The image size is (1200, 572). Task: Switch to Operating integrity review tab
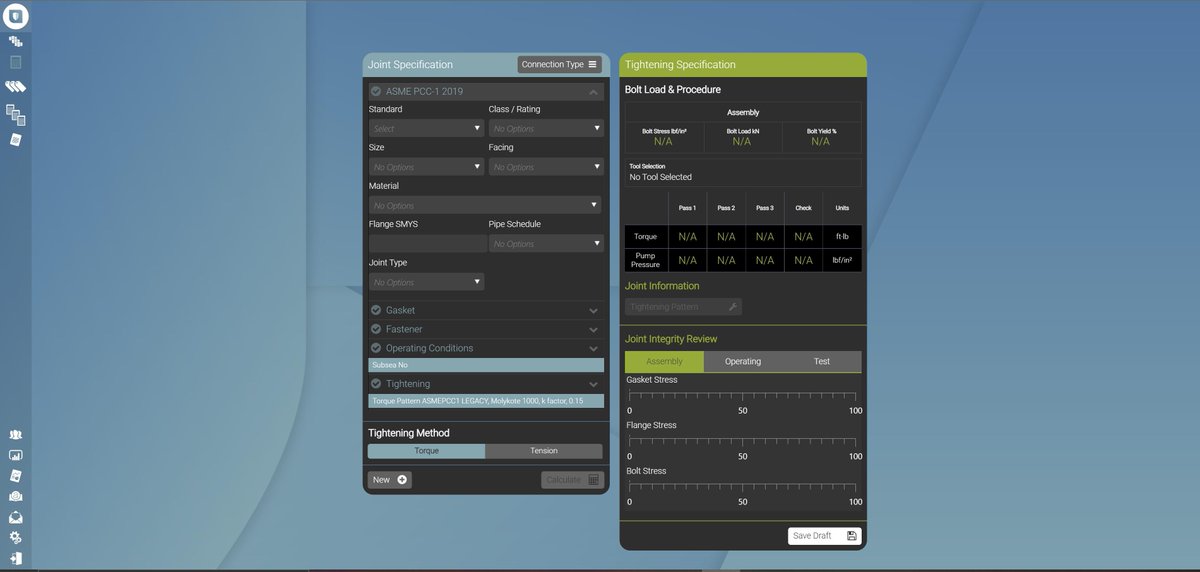[743, 361]
